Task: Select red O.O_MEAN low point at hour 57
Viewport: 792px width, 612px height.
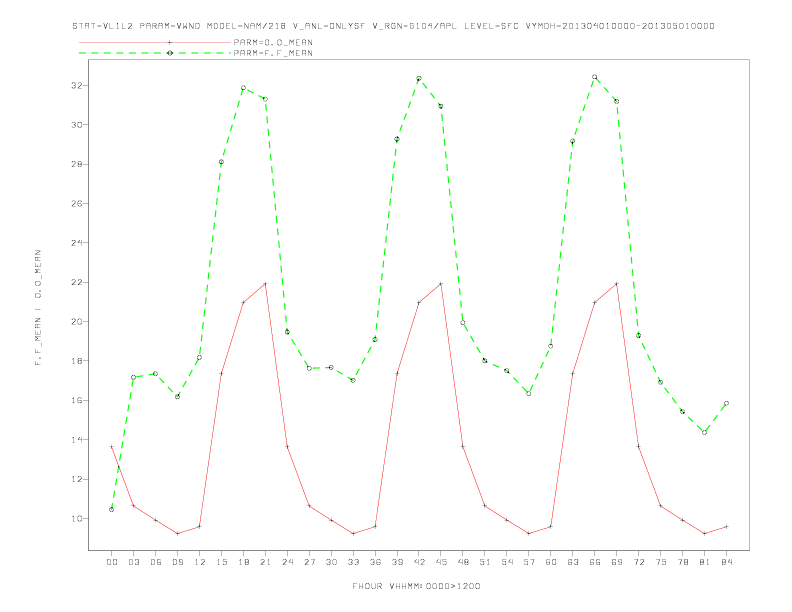Action: 529,533
